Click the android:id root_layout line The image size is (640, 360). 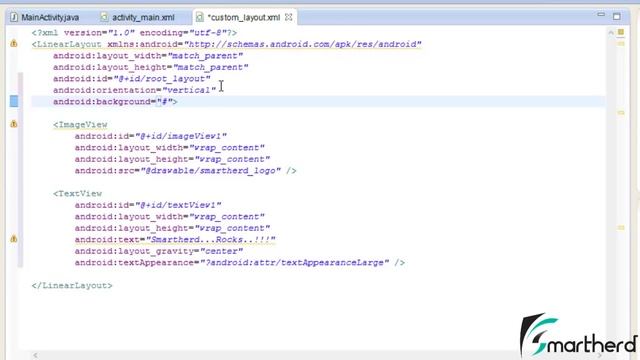pos(132,79)
